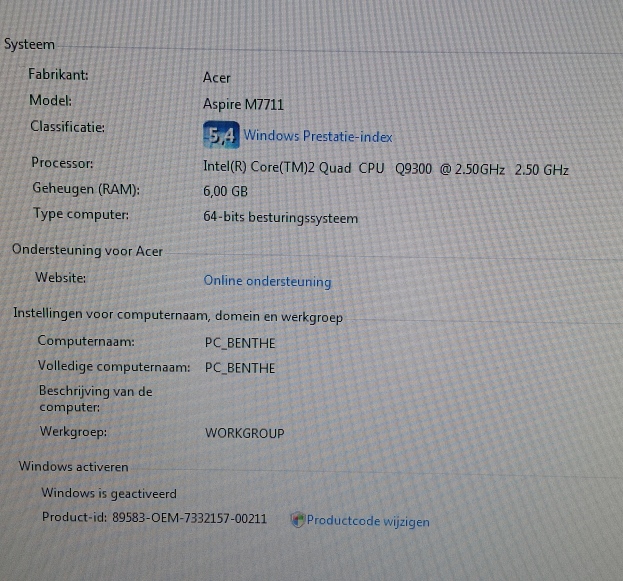Open the Online ondersteuning link
623x581 pixels.
point(267,281)
